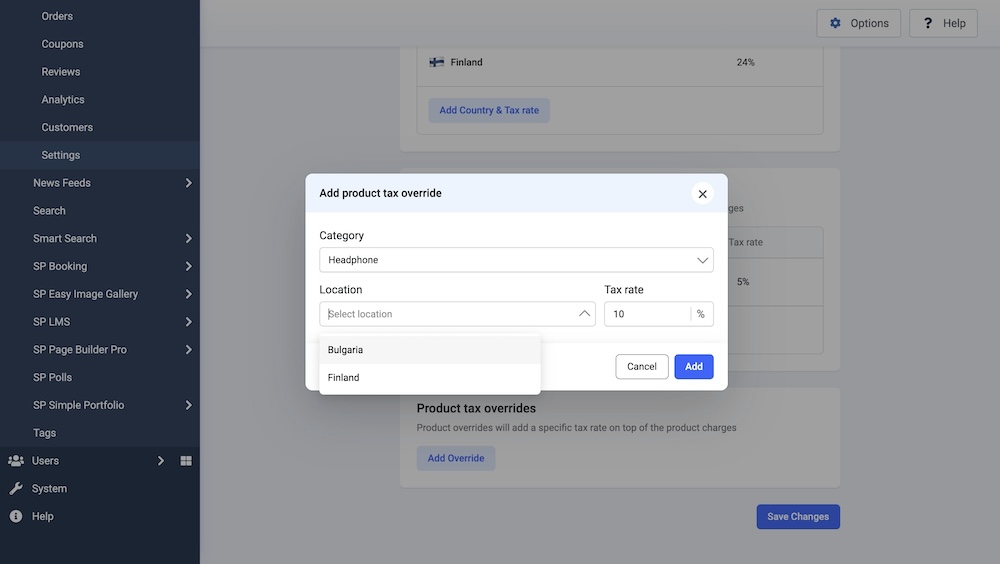Expand the SP Booking submenu arrow
Image resolution: width=1000 pixels, height=564 pixels.
pos(188,267)
